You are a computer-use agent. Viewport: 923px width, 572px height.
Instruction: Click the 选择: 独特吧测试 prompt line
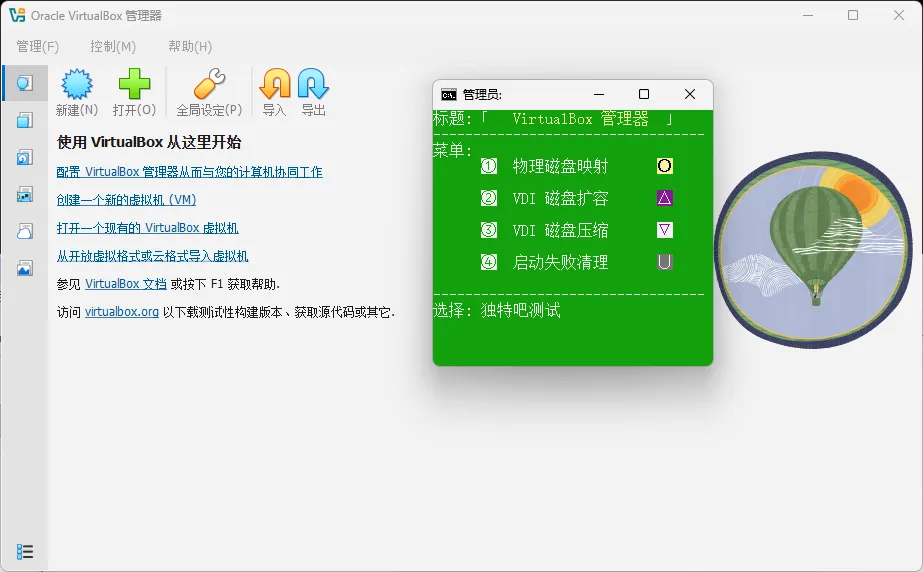(x=497, y=310)
